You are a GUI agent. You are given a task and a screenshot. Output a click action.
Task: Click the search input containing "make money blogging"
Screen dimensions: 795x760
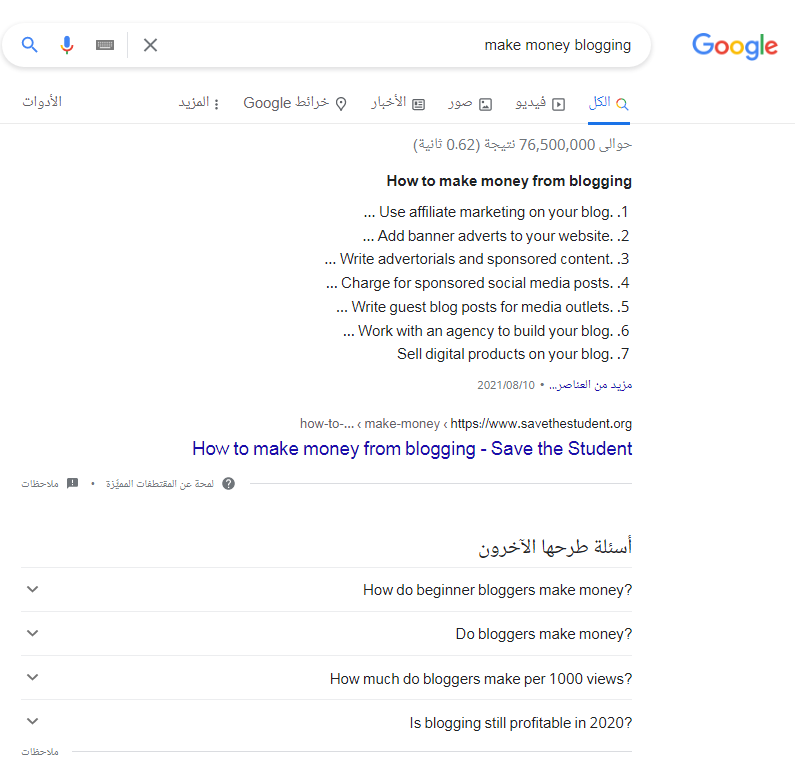[400, 45]
